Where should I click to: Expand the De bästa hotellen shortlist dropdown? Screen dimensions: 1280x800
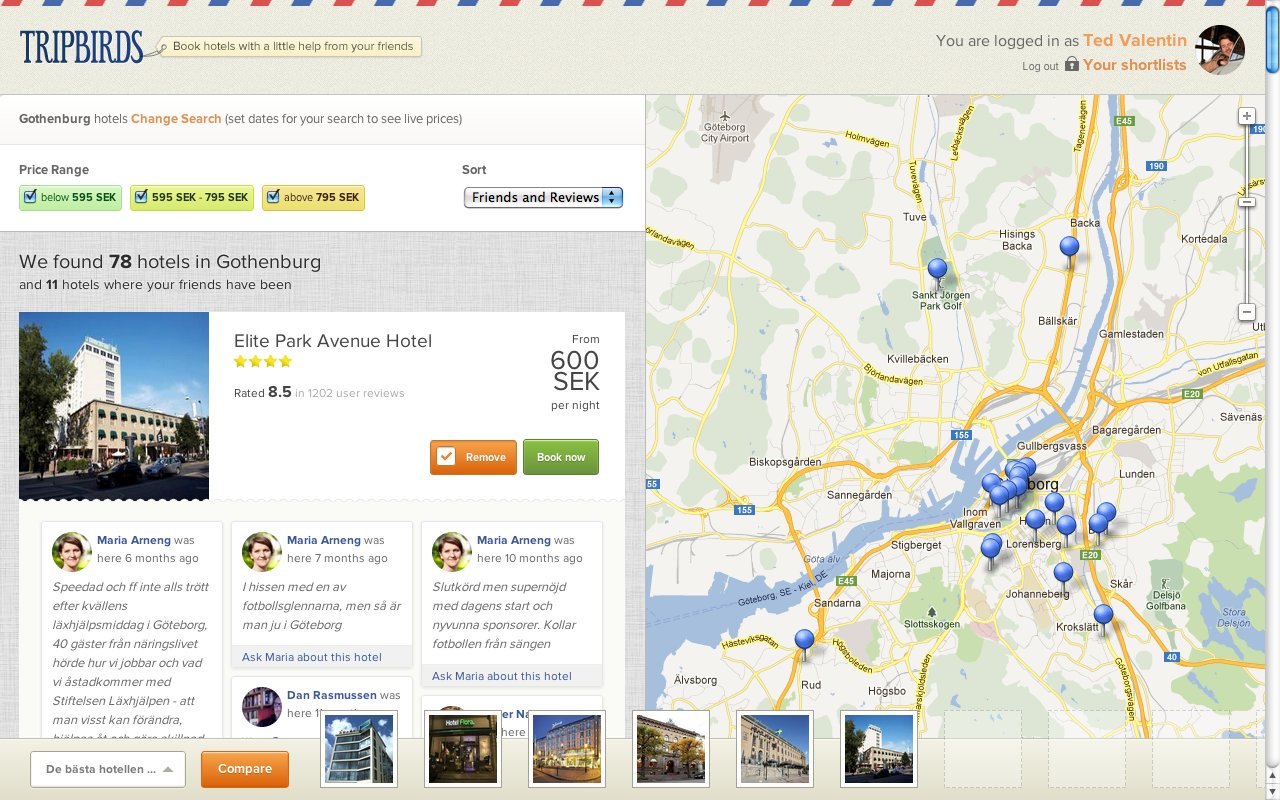pyautogui.click(x=108, y=769)
